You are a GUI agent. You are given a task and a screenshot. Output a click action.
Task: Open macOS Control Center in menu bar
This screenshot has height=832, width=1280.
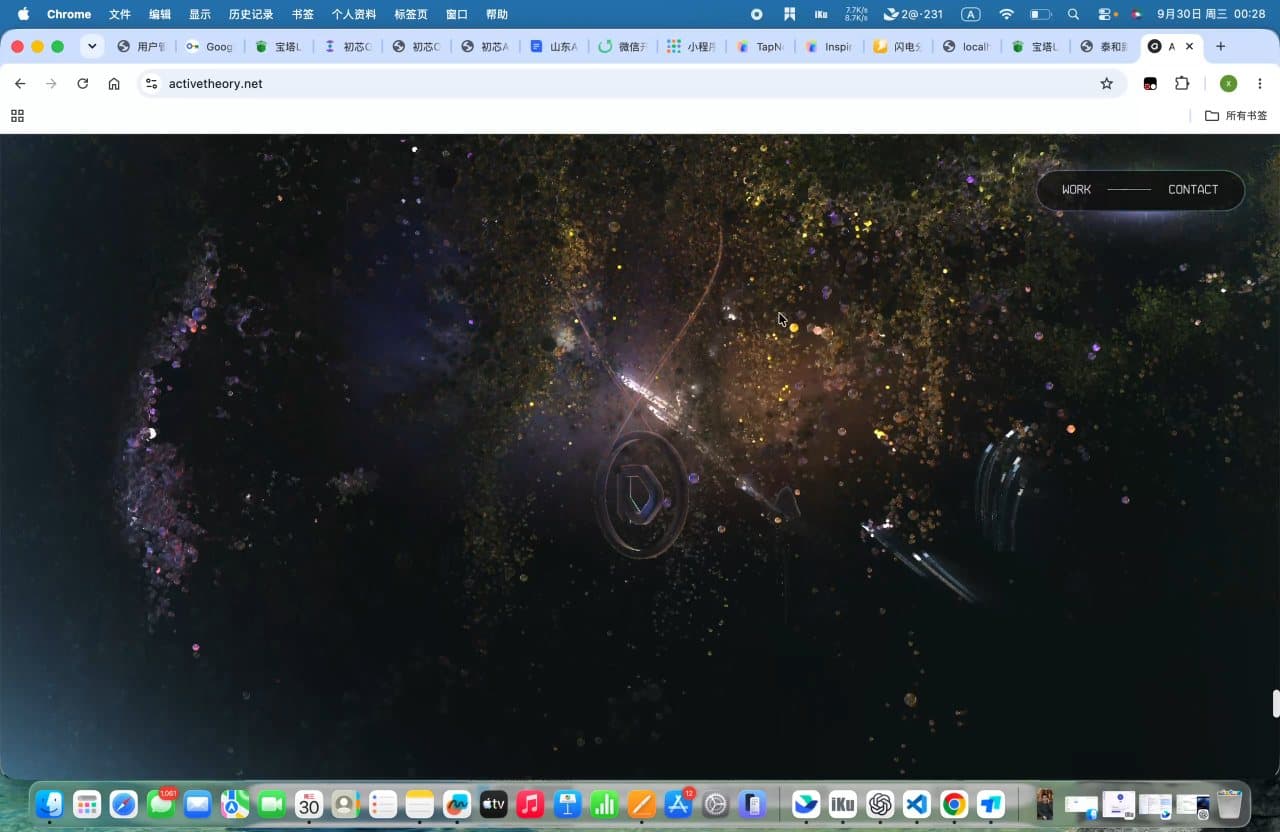point(1105,14)
